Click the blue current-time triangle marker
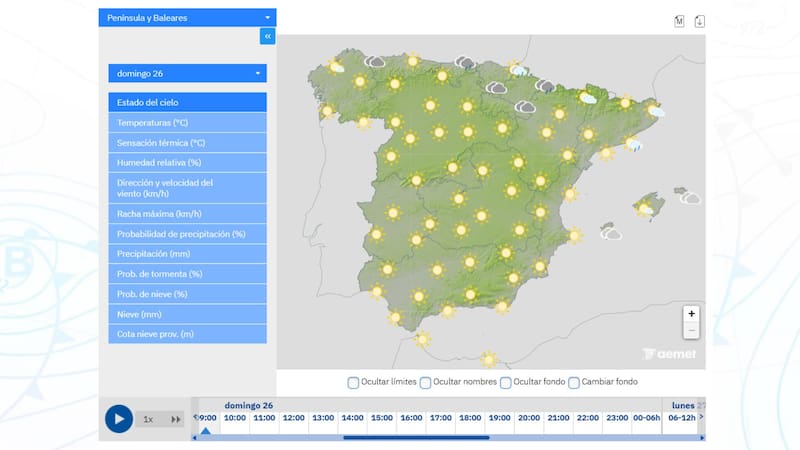The image size is (800, 450). coord(206,431)
